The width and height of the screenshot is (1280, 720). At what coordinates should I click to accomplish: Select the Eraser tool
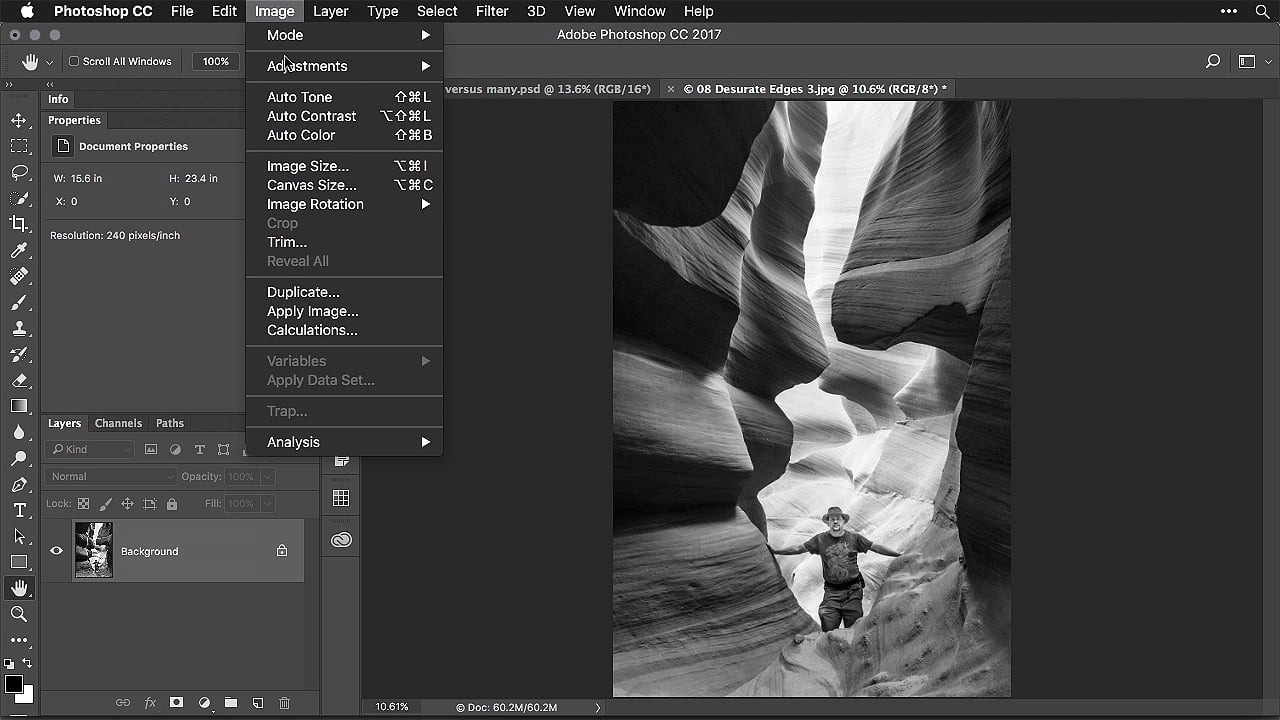19,380
